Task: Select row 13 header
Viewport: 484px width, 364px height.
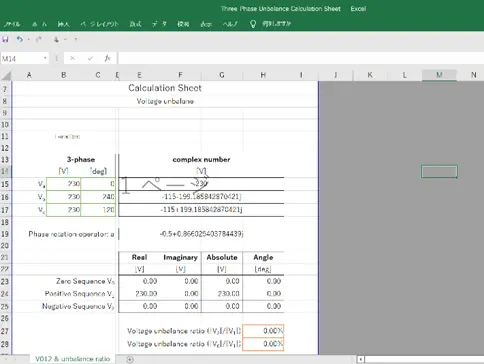Action: (x=5, y=160)
